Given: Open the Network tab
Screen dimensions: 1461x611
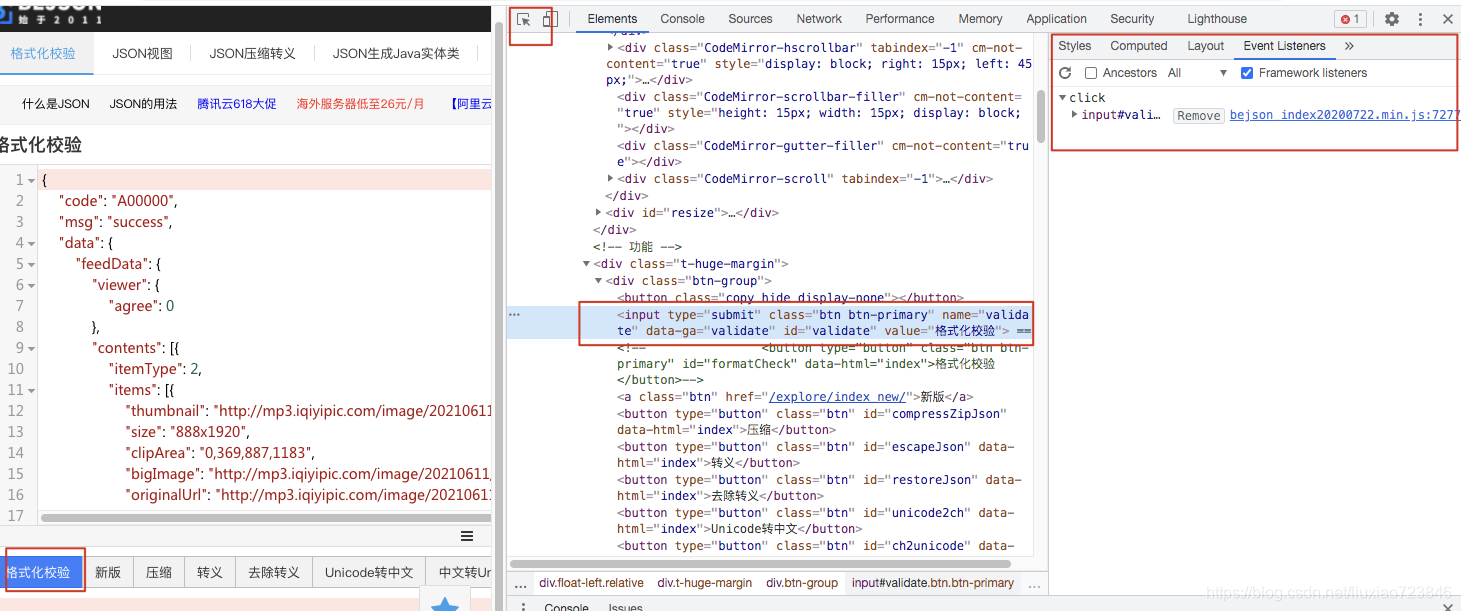Looking at the screenshot, I should pyautogui.click(x=819, y=19).
